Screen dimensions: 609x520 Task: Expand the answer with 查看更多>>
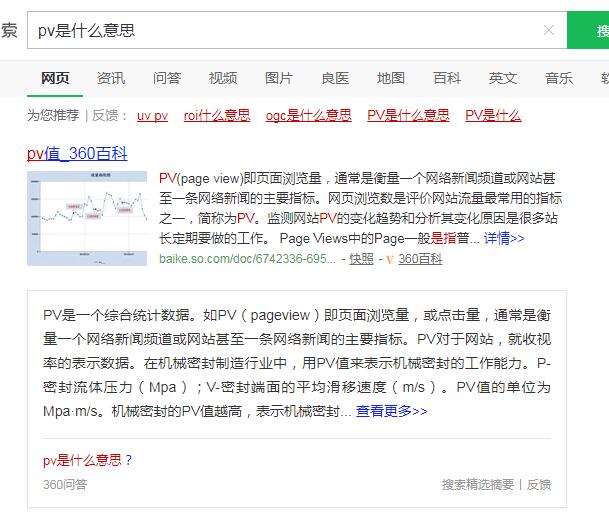click(391, 411)
